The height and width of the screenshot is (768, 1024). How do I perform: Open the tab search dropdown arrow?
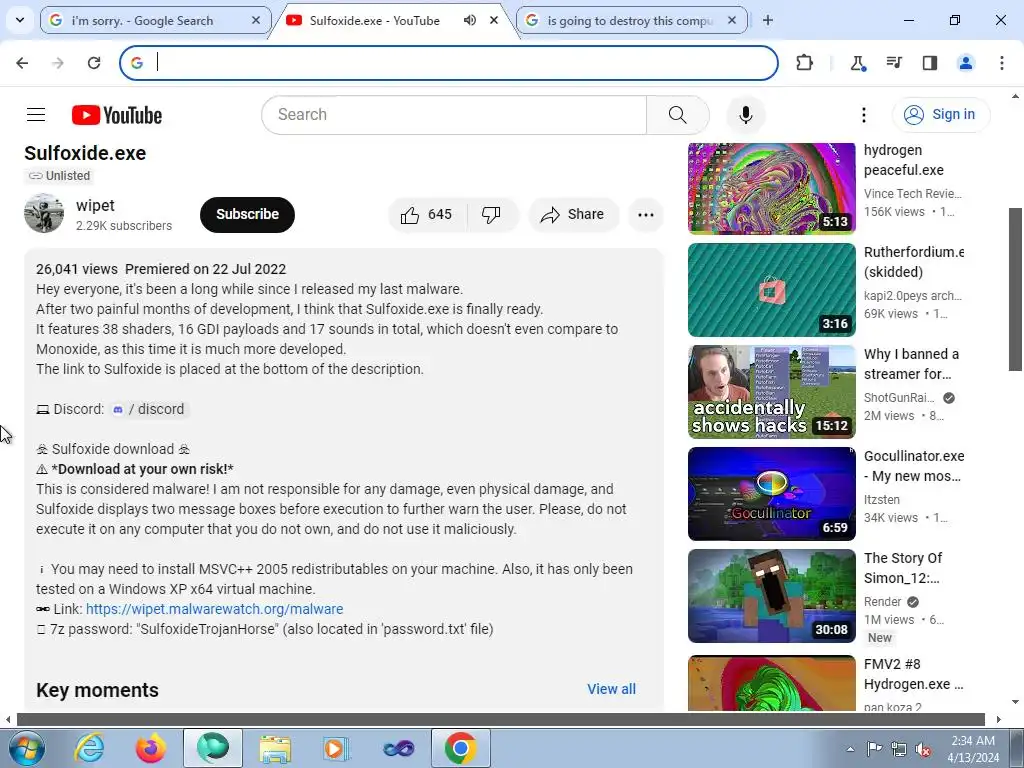pos(20,20)
